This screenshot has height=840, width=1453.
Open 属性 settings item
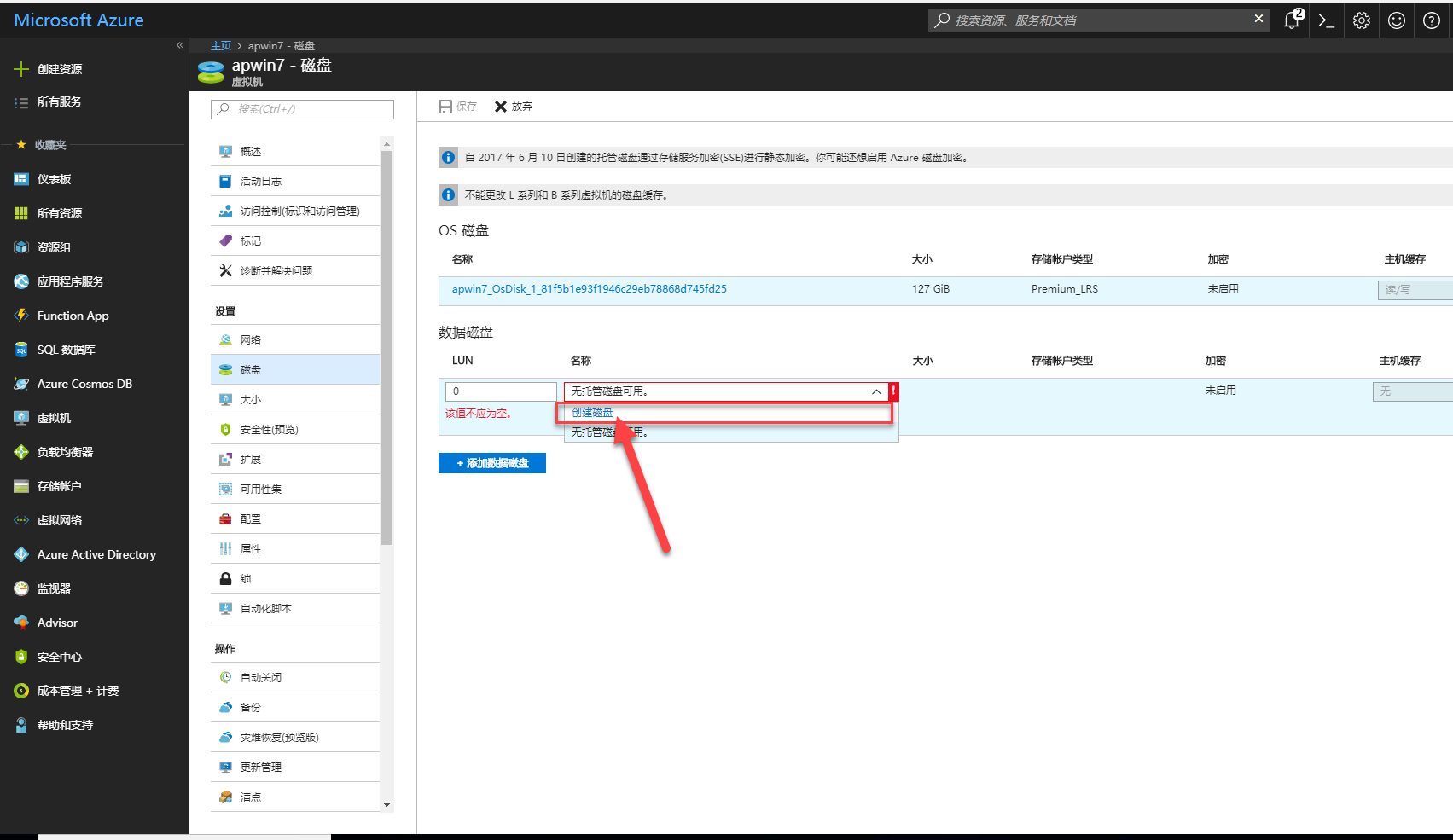coord(295,548)
